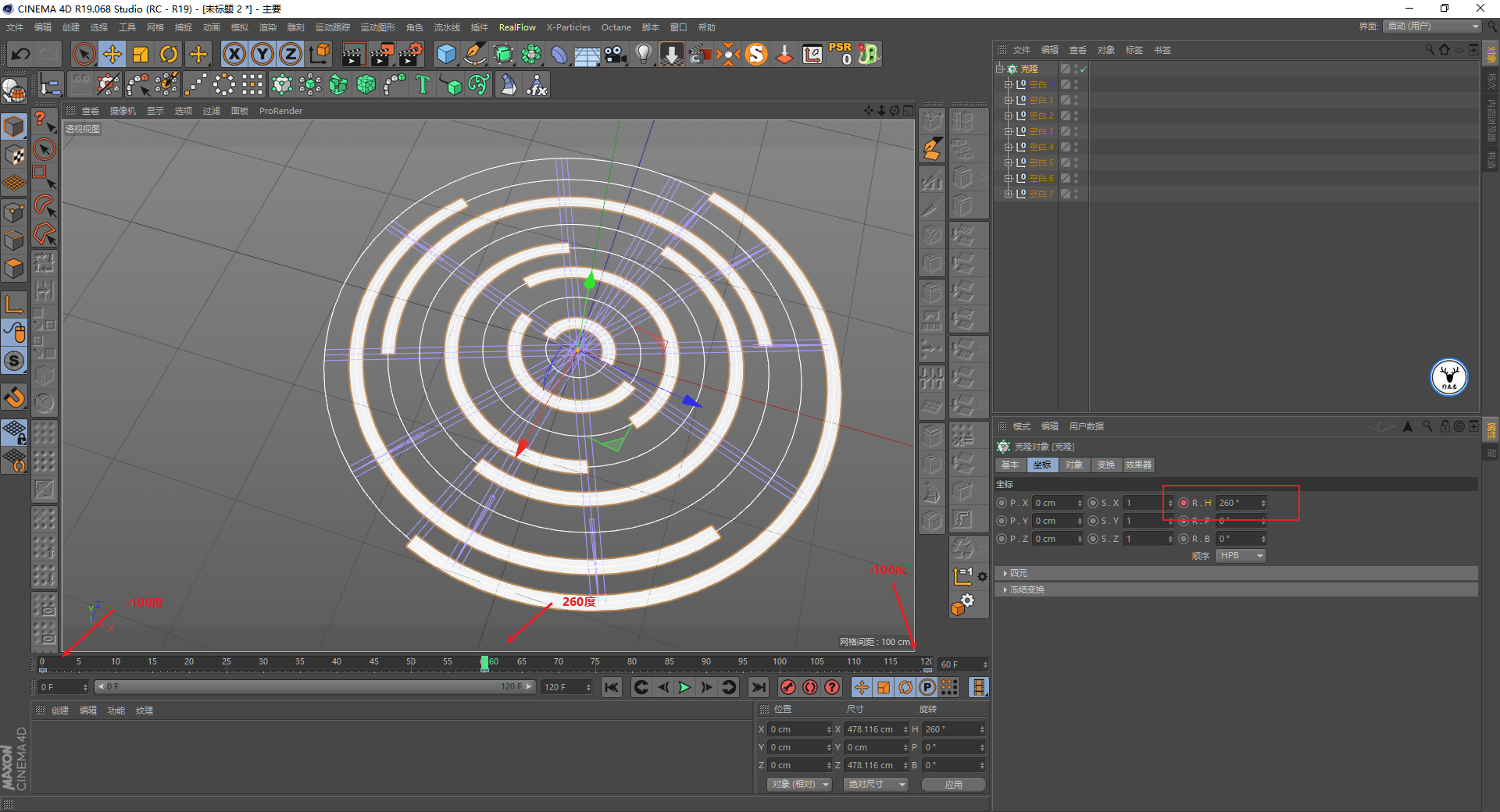Click the Undo arrow icon
Image resolution: width=1500 pixels, height=812 pixels.
21,55
